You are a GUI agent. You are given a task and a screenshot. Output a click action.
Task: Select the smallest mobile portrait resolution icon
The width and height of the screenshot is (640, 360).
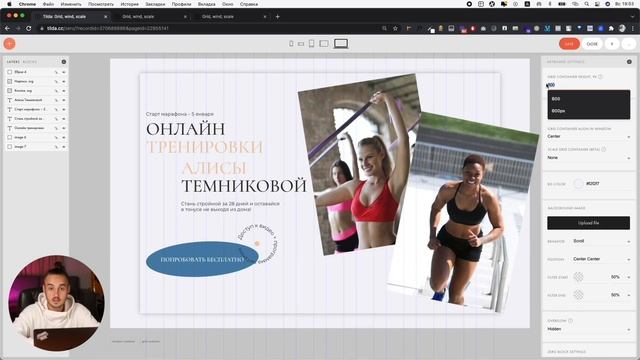pyautogui.click(x=291, y=44)
